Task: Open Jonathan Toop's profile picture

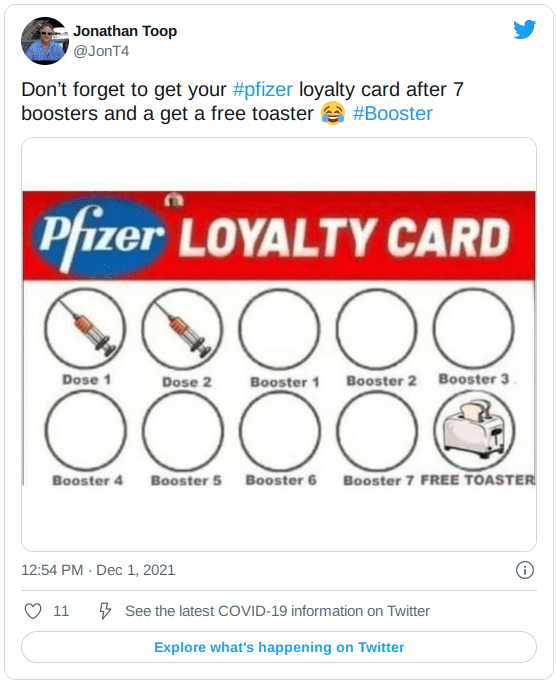Action: [45, 41]
